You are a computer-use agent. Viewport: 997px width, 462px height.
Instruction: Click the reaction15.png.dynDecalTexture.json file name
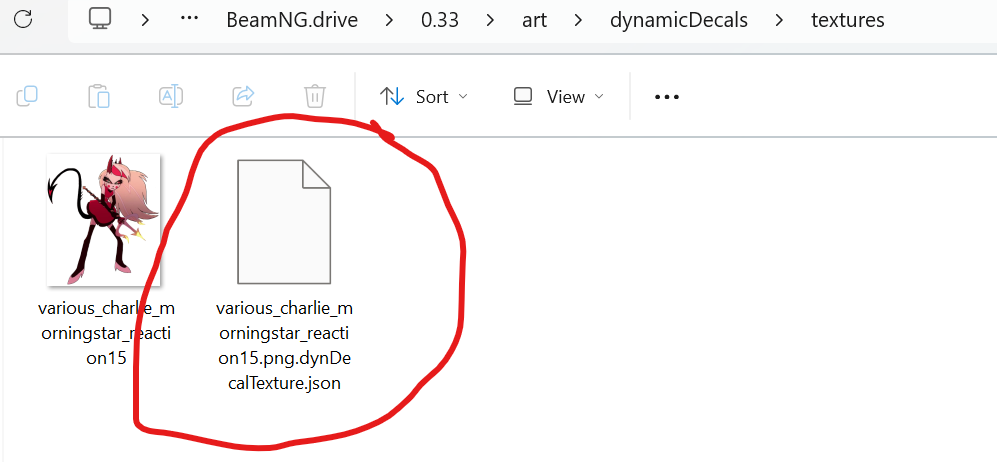pyautogui.click(x=284, y=346)
